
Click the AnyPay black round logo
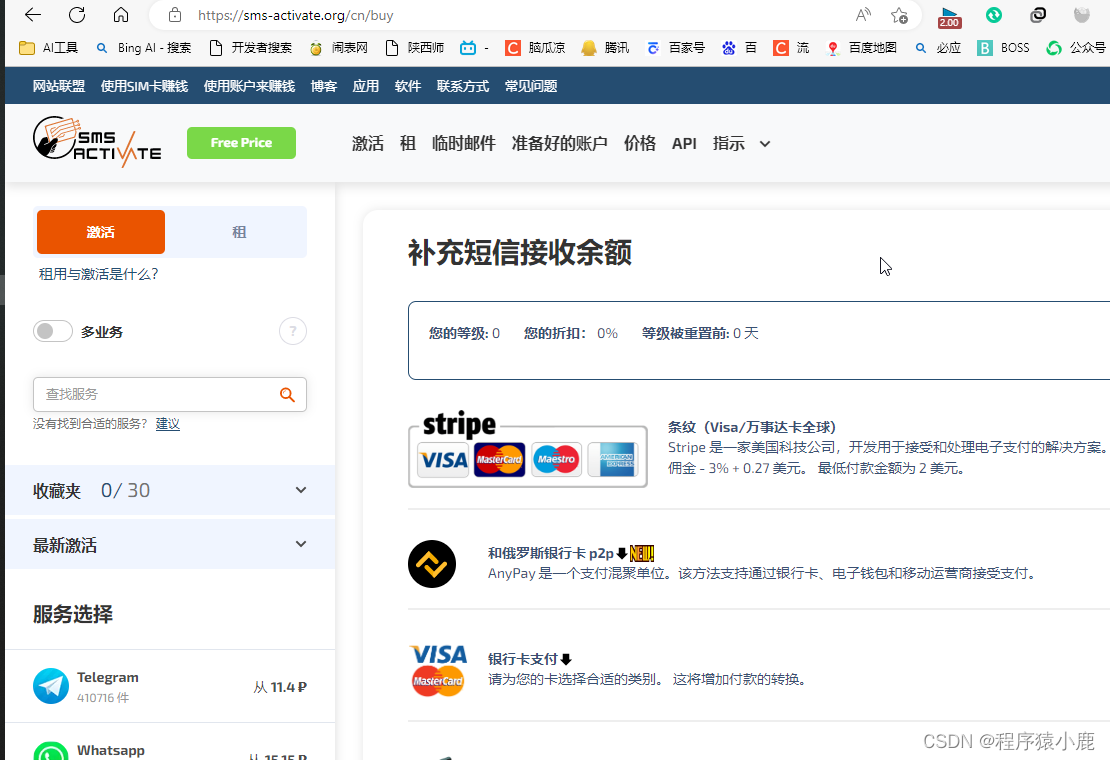pos(432,564)
